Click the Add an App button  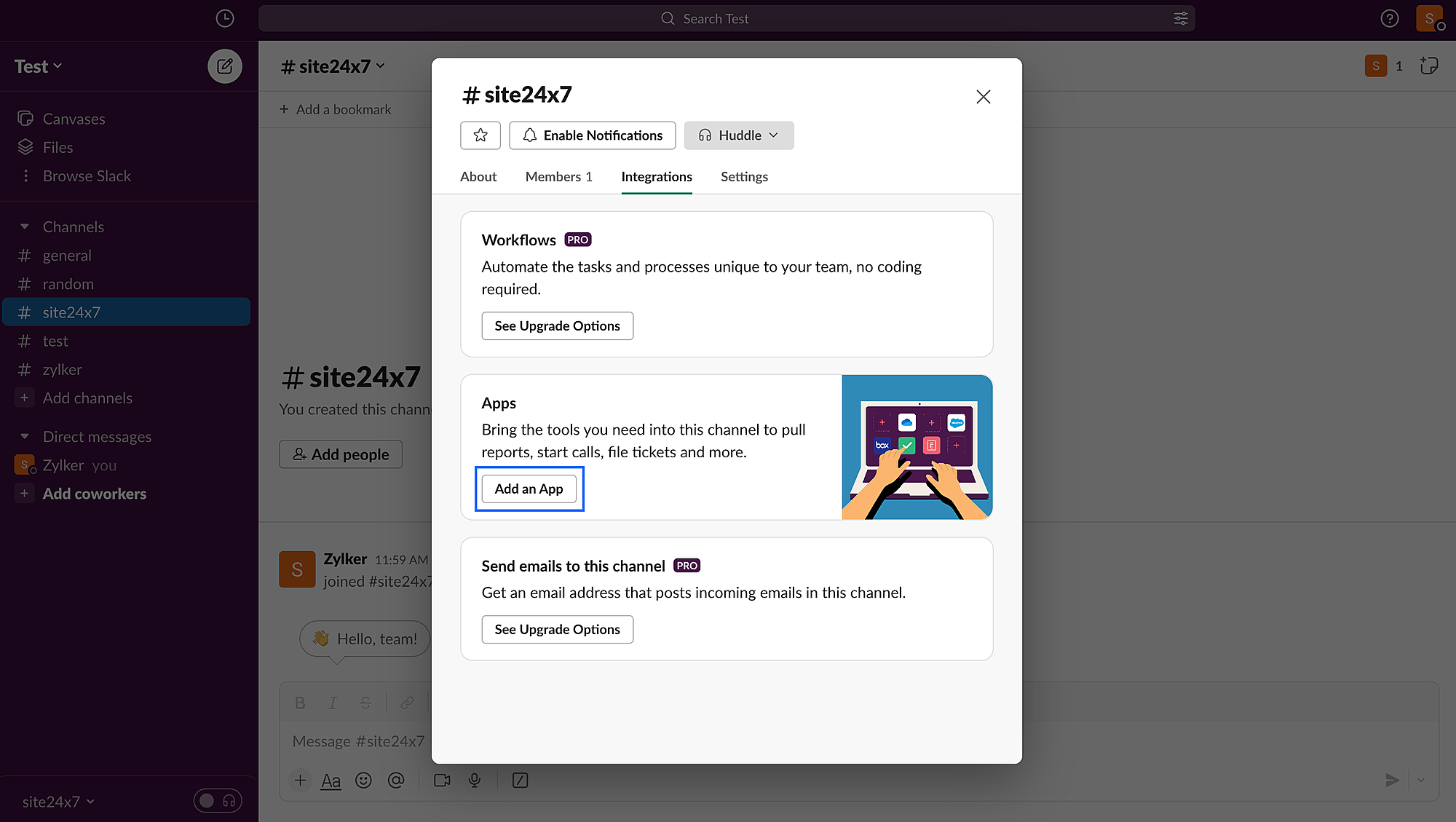529,489
